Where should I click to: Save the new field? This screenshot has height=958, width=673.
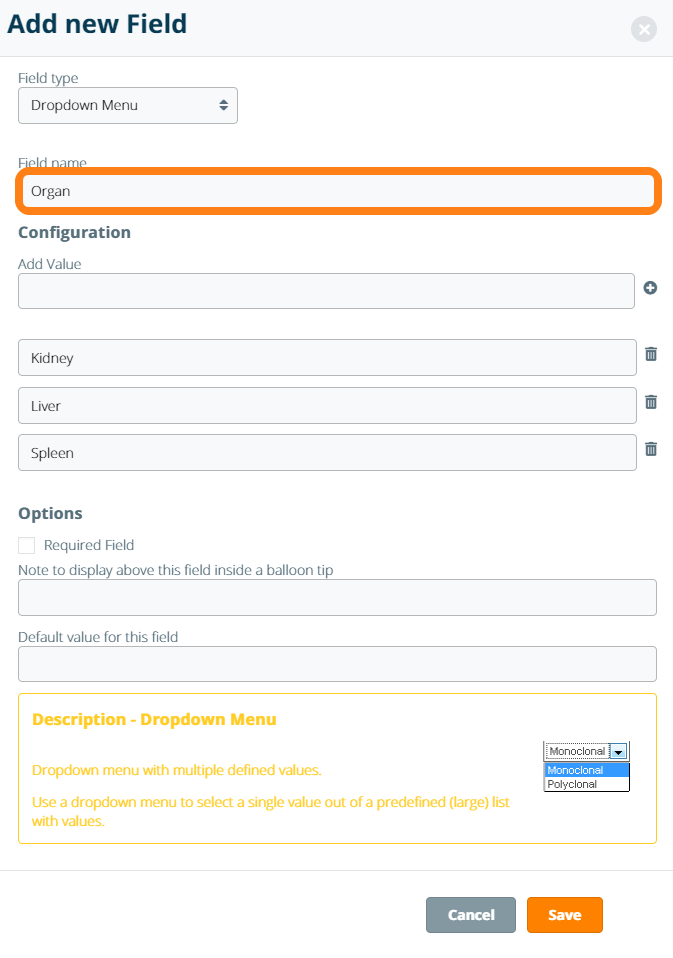pos(564,915)
